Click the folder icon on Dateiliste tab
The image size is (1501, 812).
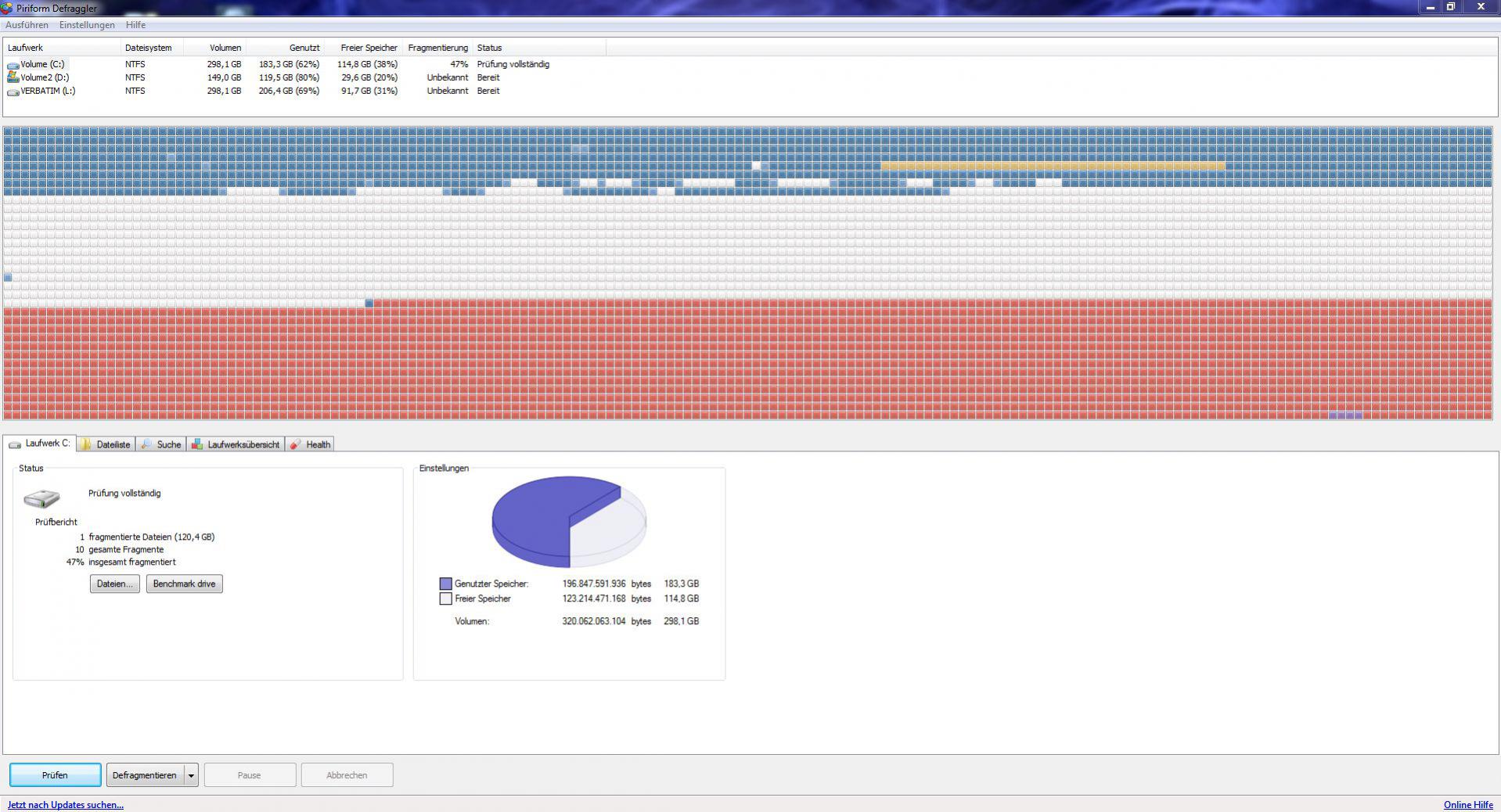coord(85,444)
